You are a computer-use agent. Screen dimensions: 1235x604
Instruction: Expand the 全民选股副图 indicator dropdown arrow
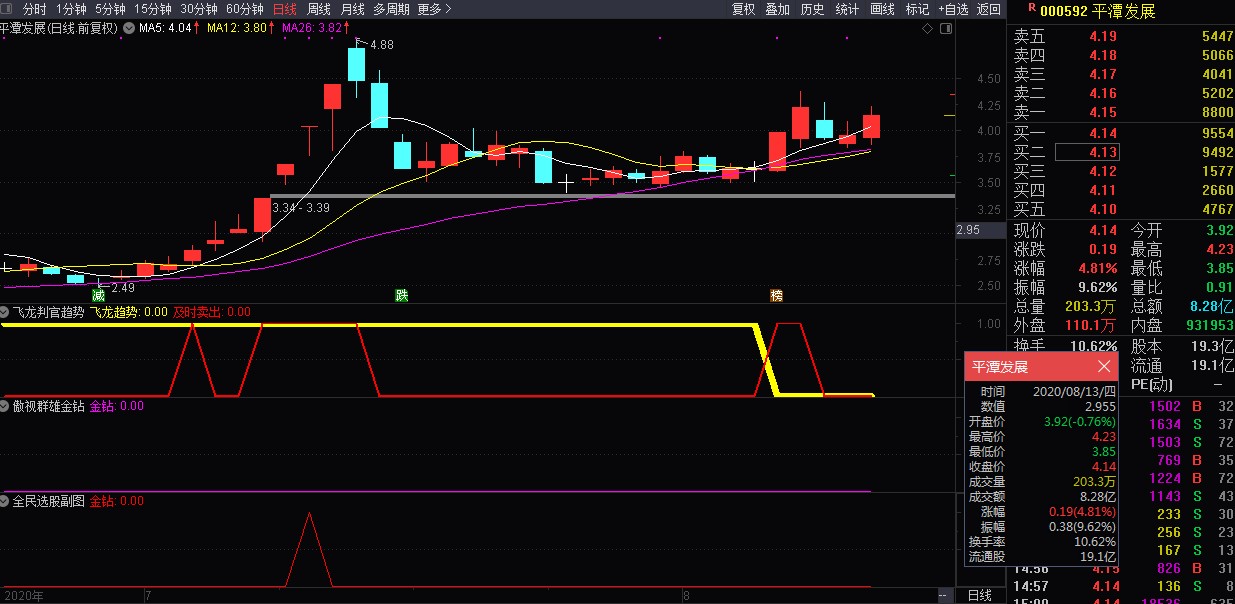tap(6, 501)
